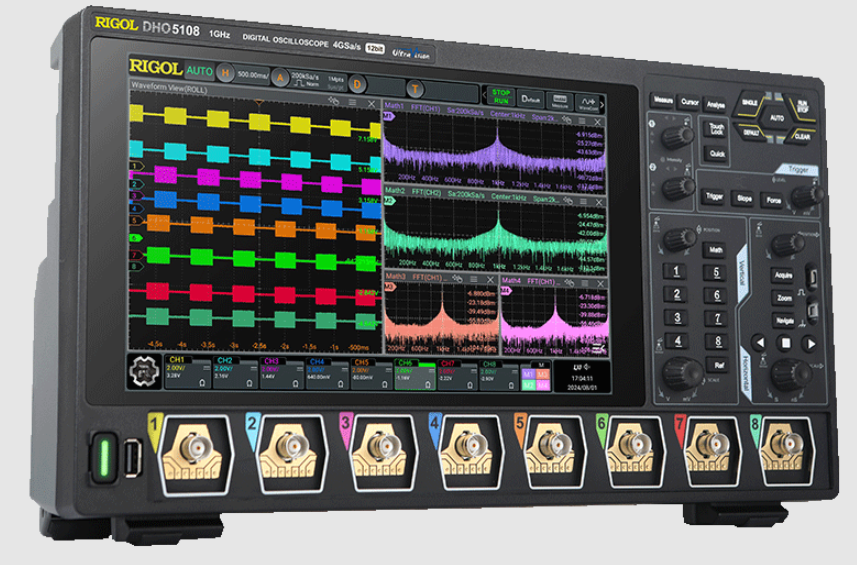Open the gear function navigation icon
The image size is (857, 565).
pos(144,372)
